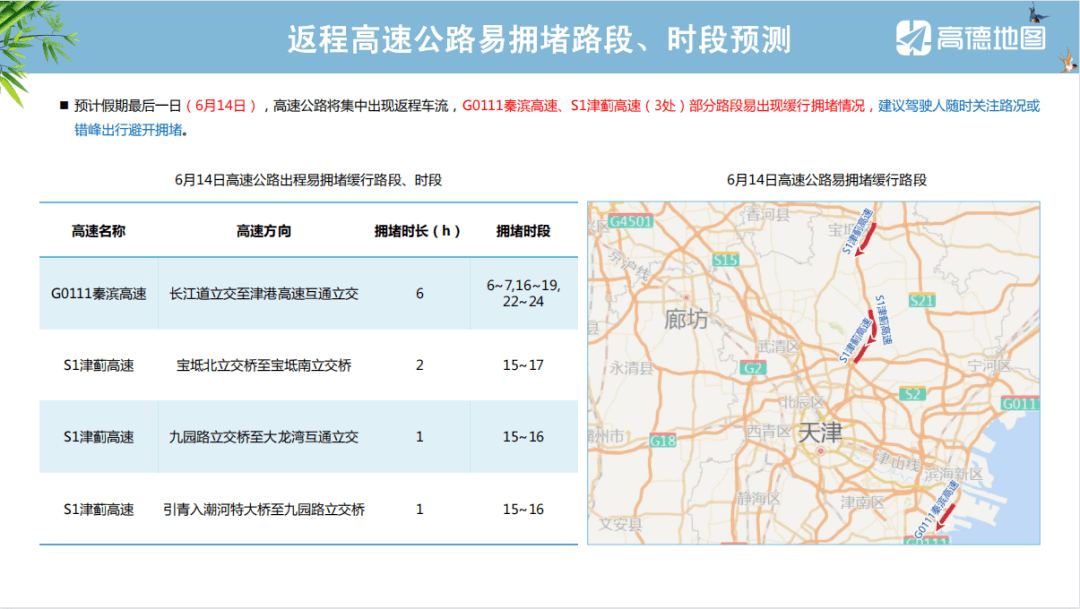Click the G2 highway shield on map
1080x609 pixels.
752,368
